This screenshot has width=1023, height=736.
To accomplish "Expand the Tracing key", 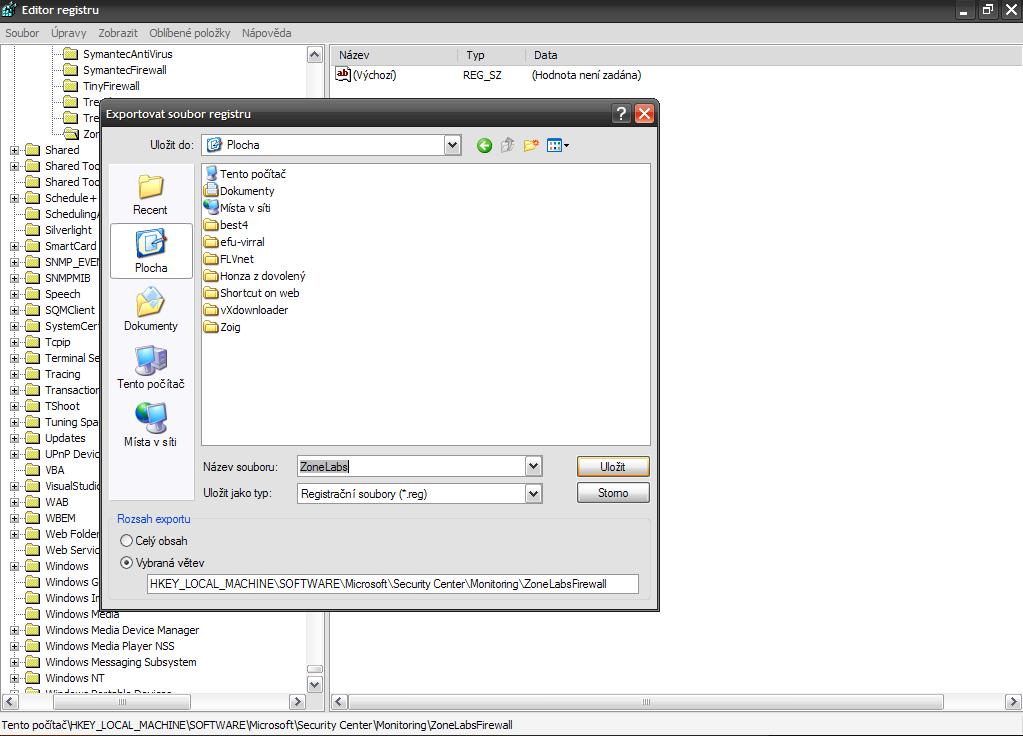I will tap(14, 374).
